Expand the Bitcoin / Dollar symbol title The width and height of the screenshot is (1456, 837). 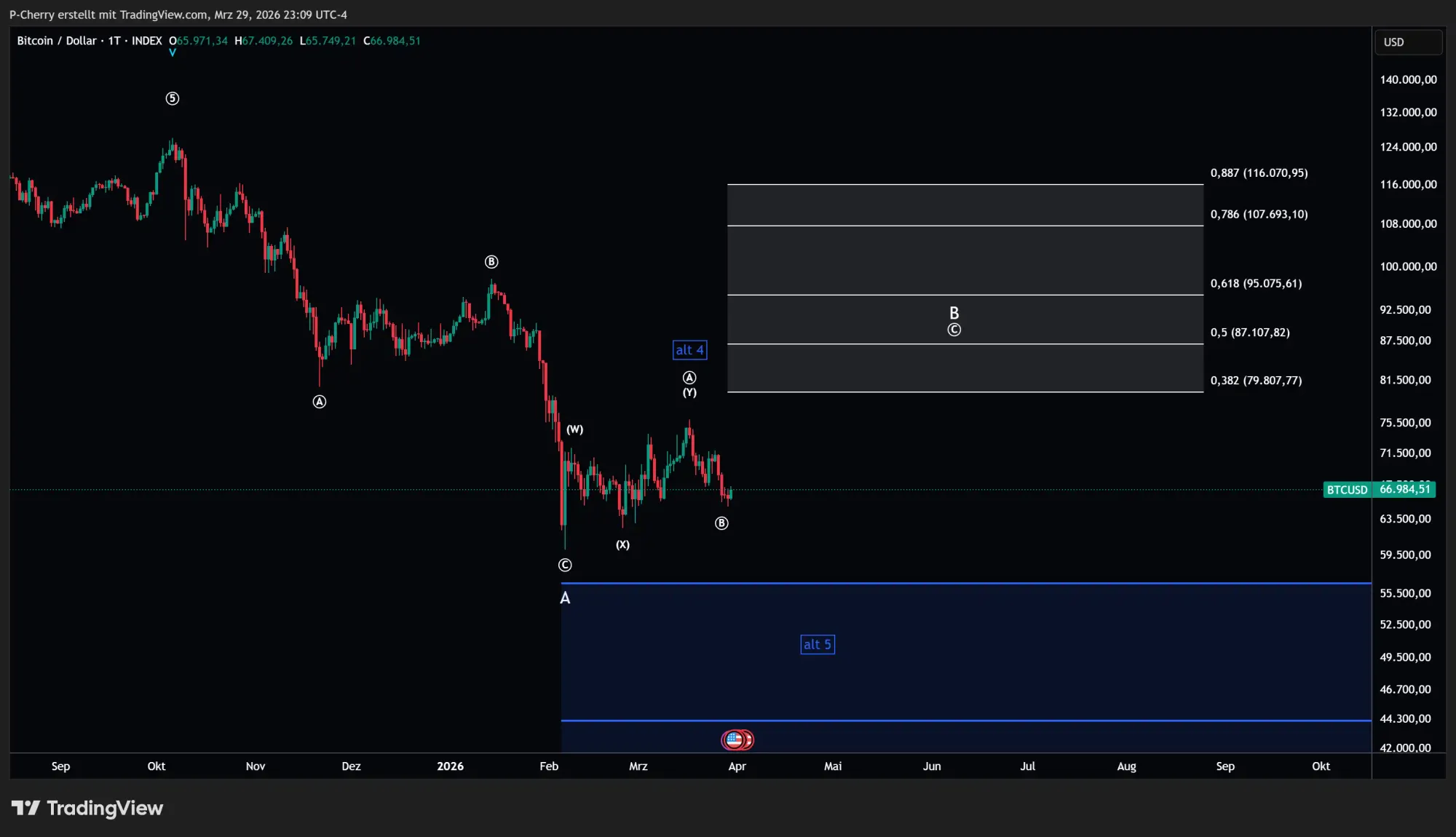pyautogui.click(x=57, y=41)
